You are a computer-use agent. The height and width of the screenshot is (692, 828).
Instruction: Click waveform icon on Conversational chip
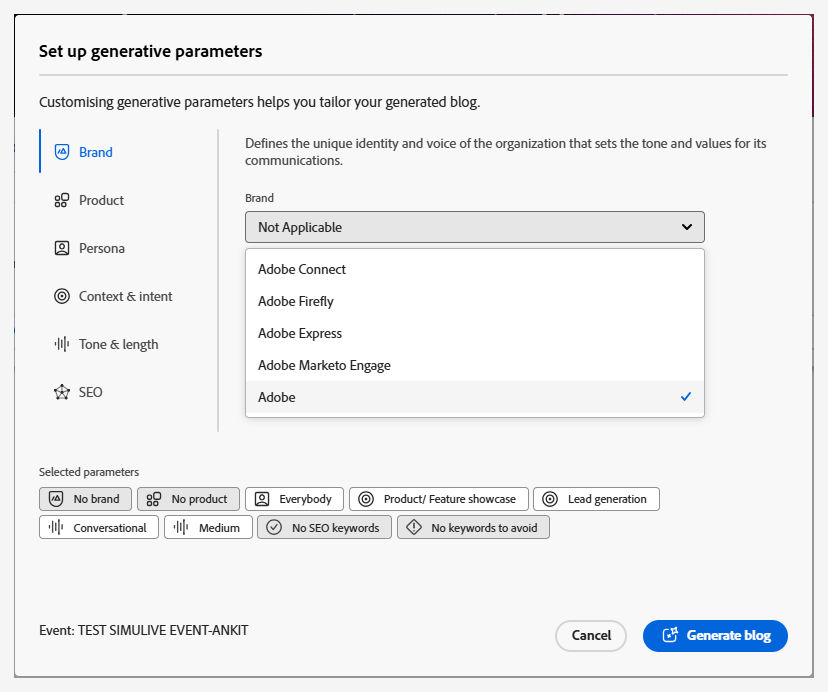[x=56, y=527]
